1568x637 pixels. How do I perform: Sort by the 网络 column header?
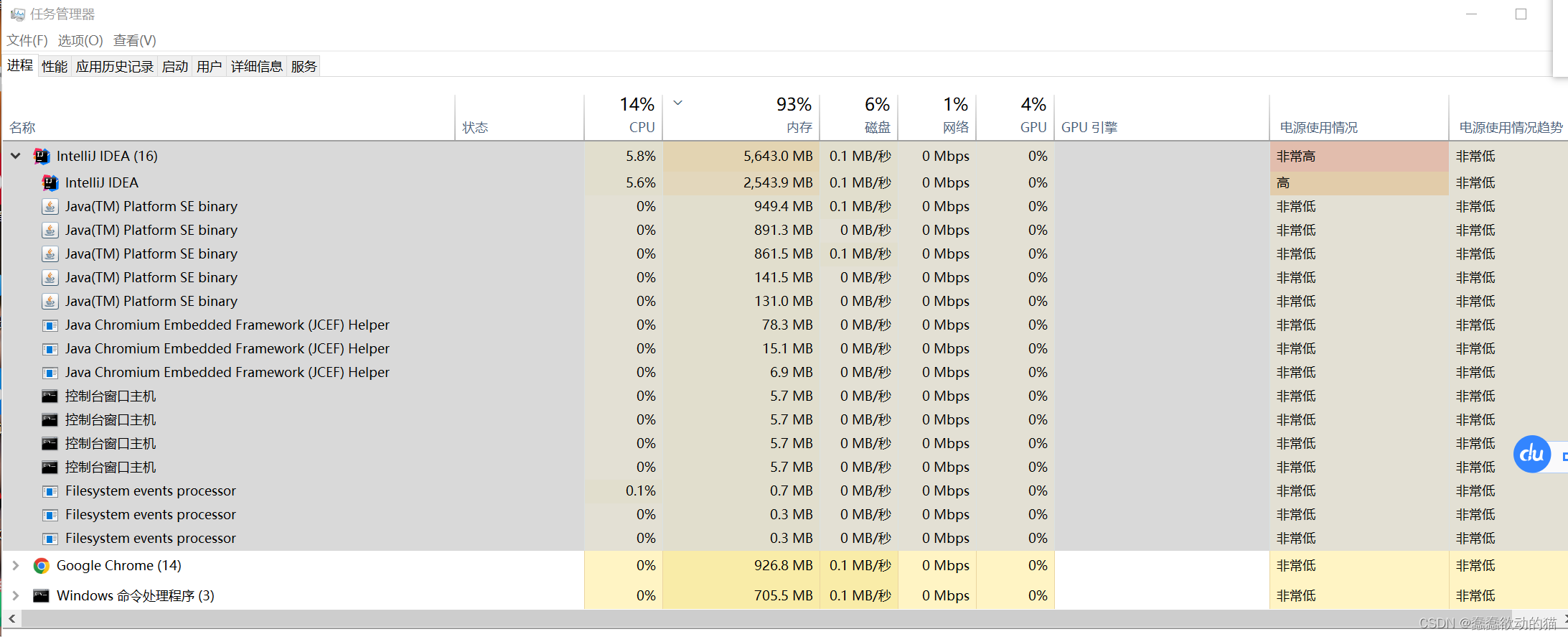coord(937,118)
